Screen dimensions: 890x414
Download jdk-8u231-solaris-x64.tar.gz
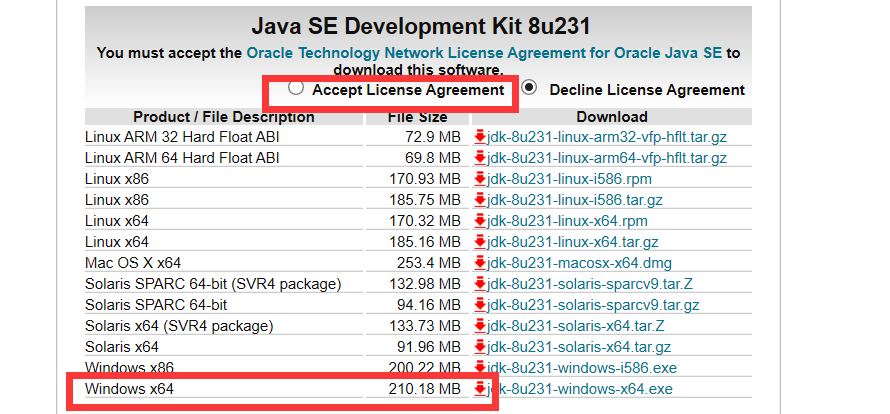click(579, 347)
